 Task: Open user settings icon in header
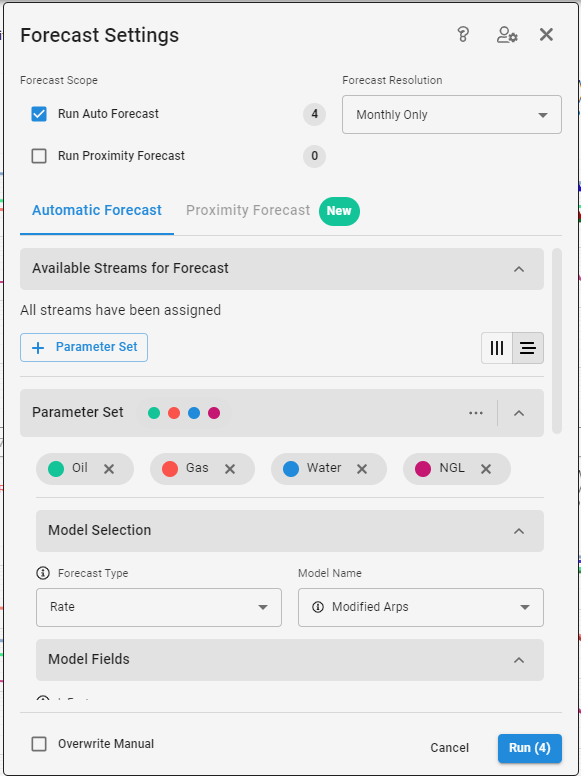pos(507,35)
